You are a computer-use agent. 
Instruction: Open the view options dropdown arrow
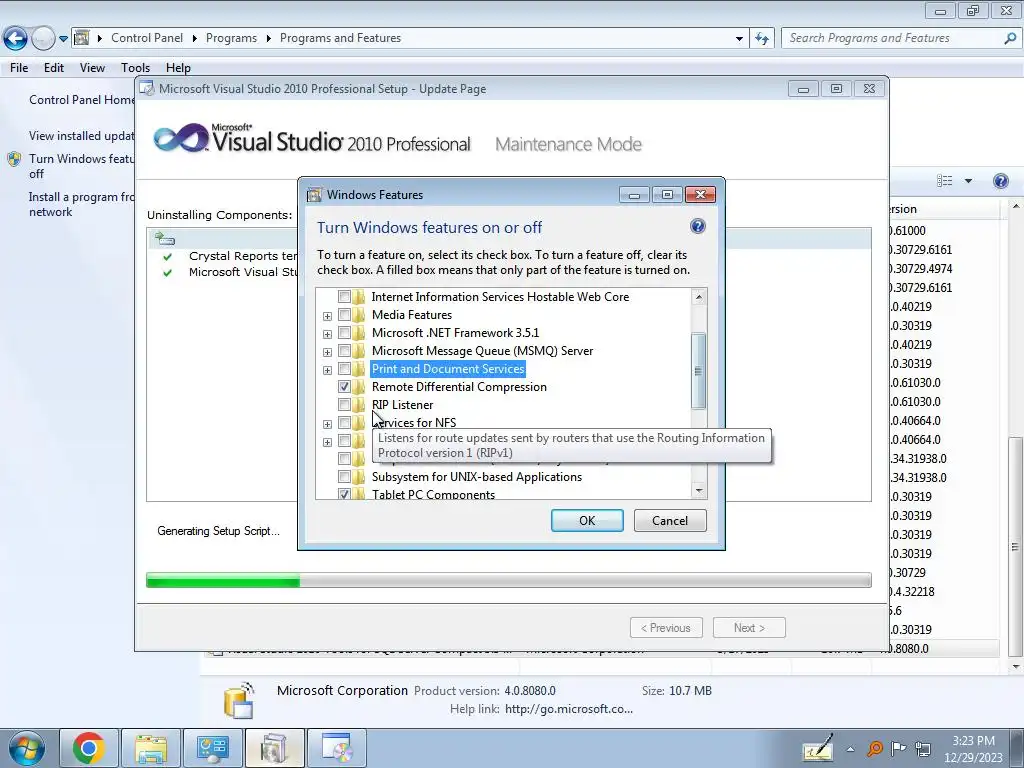(968, 181)
